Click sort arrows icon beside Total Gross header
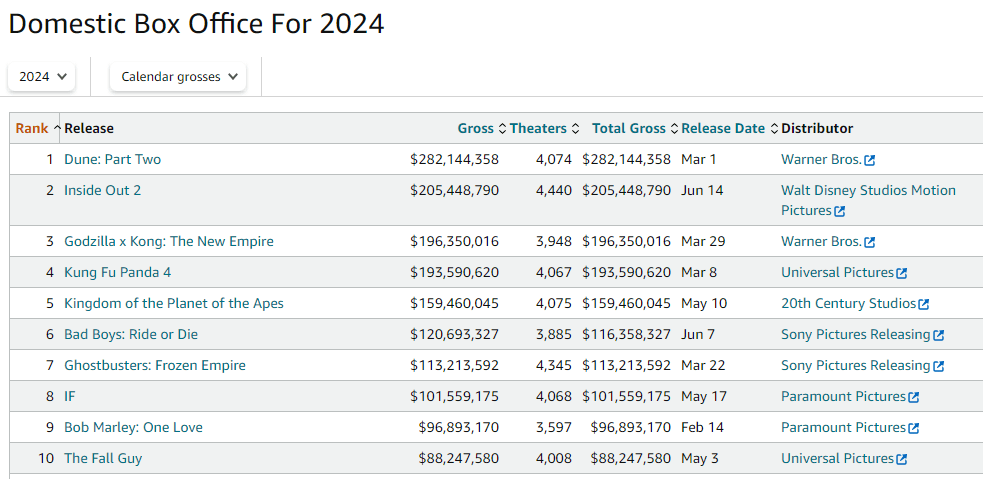The image size is (983, 479). pos(674,128)
